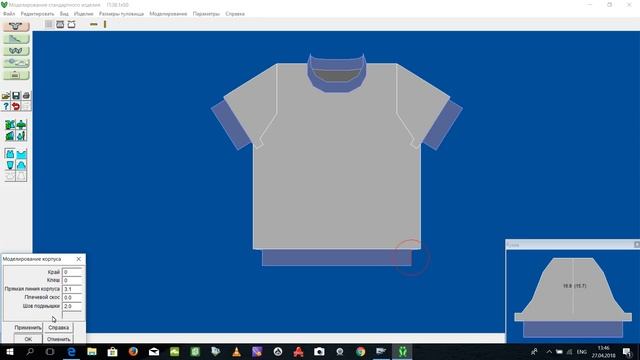Click the green garment set icon
Viewport: 640px width, 360px height.
coord(10,124)
